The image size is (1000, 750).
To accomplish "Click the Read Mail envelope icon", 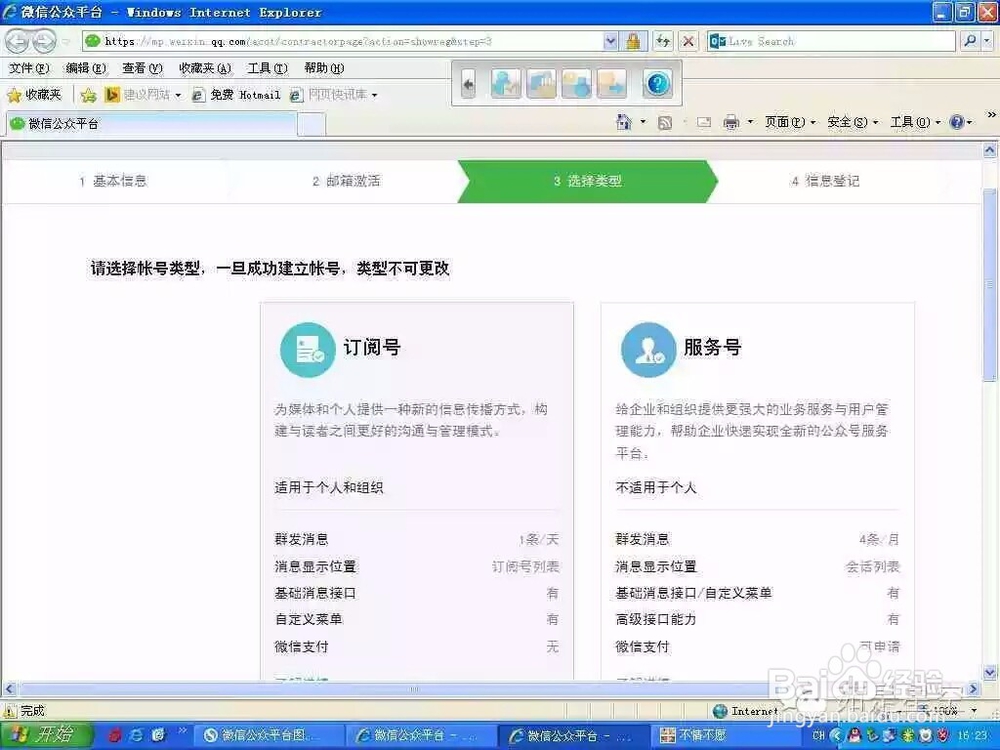I will click(704, 122).
